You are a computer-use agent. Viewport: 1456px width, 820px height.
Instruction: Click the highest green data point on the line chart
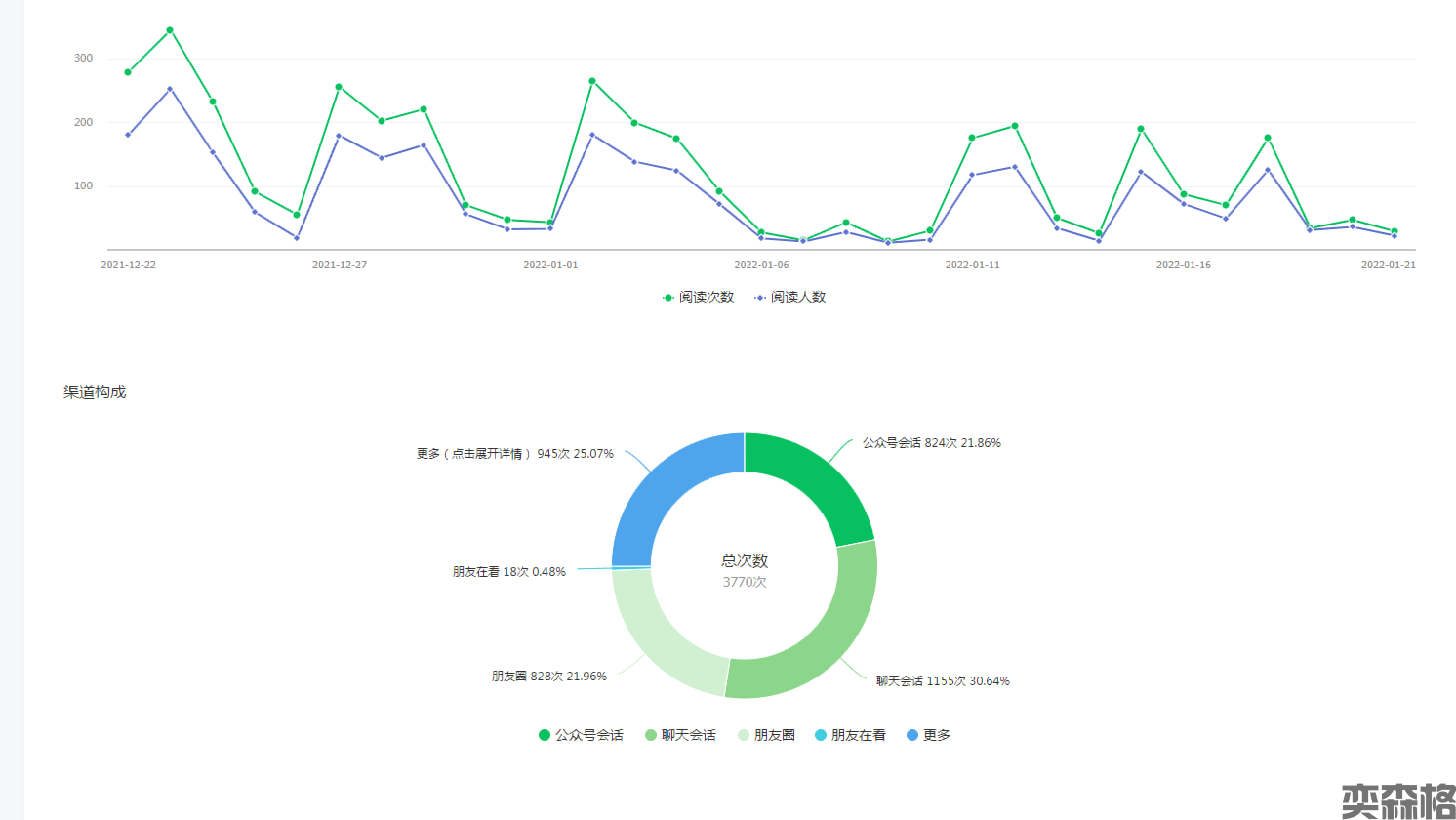tap(170, 30)
